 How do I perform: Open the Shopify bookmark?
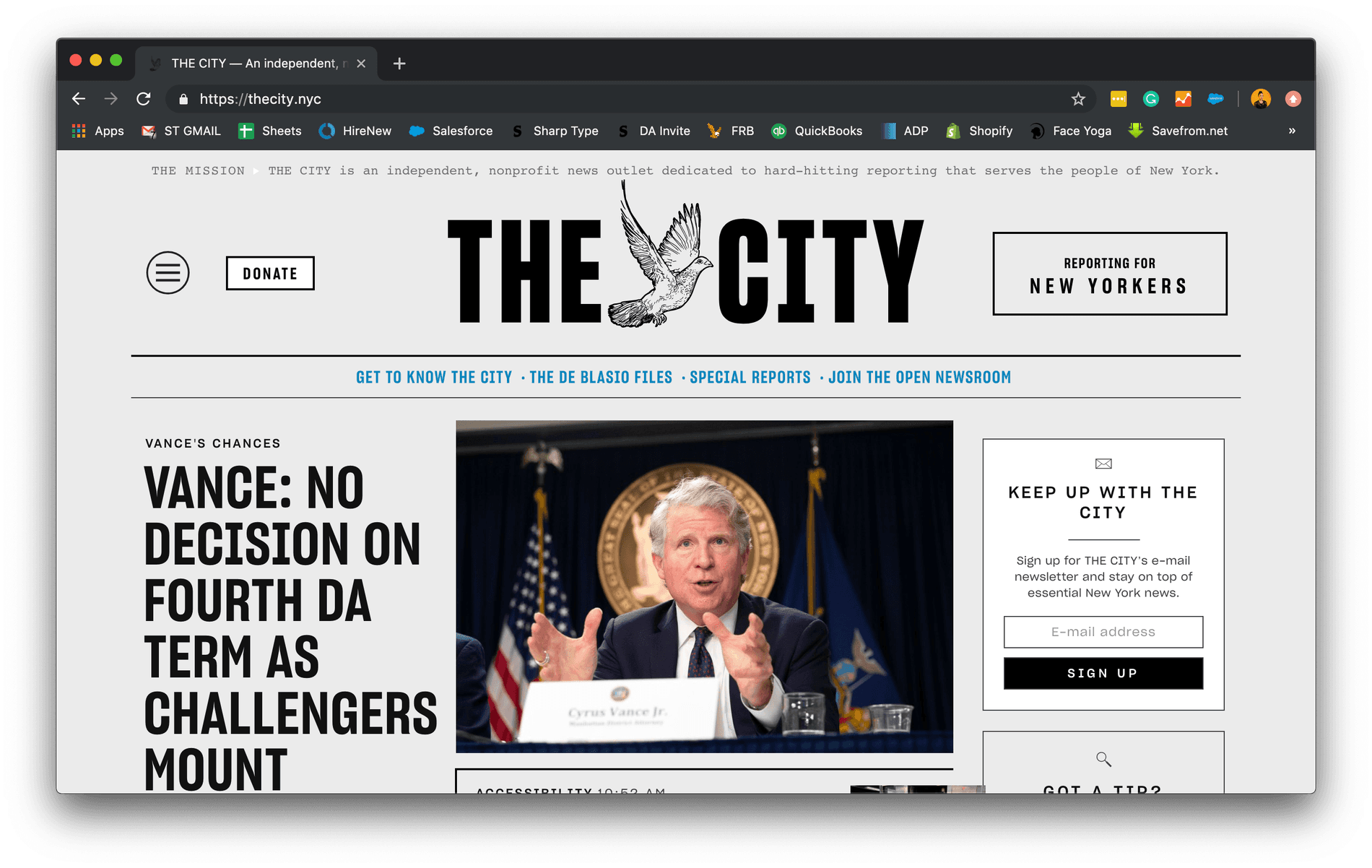coord(979,131)
